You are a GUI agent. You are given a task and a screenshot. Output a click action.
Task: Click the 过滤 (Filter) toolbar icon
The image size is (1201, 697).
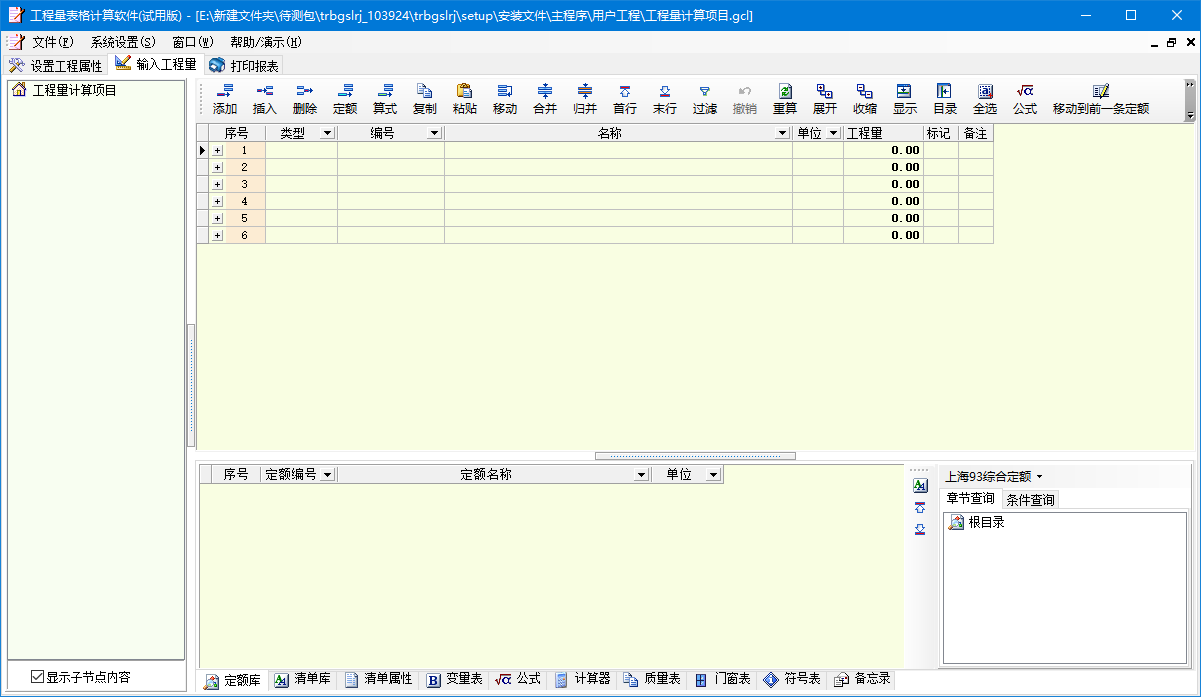click(x=705, y=99)
